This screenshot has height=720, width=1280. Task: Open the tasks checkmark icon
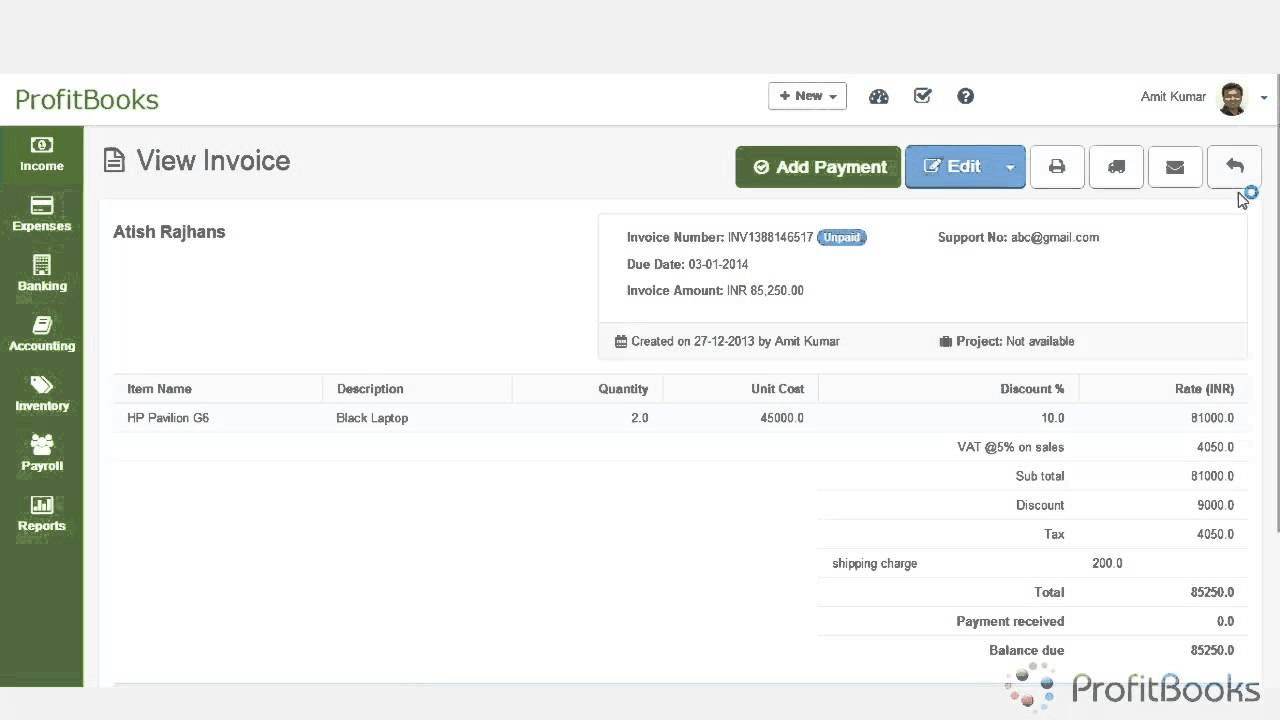pos(922,96)
